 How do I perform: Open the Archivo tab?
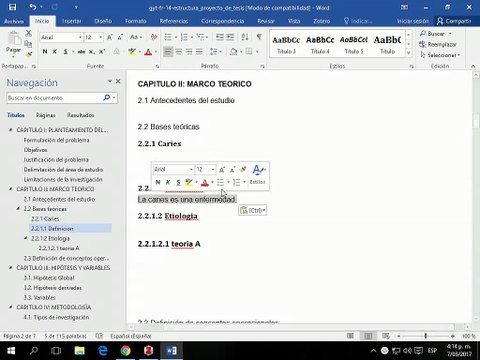pos(14,21)
